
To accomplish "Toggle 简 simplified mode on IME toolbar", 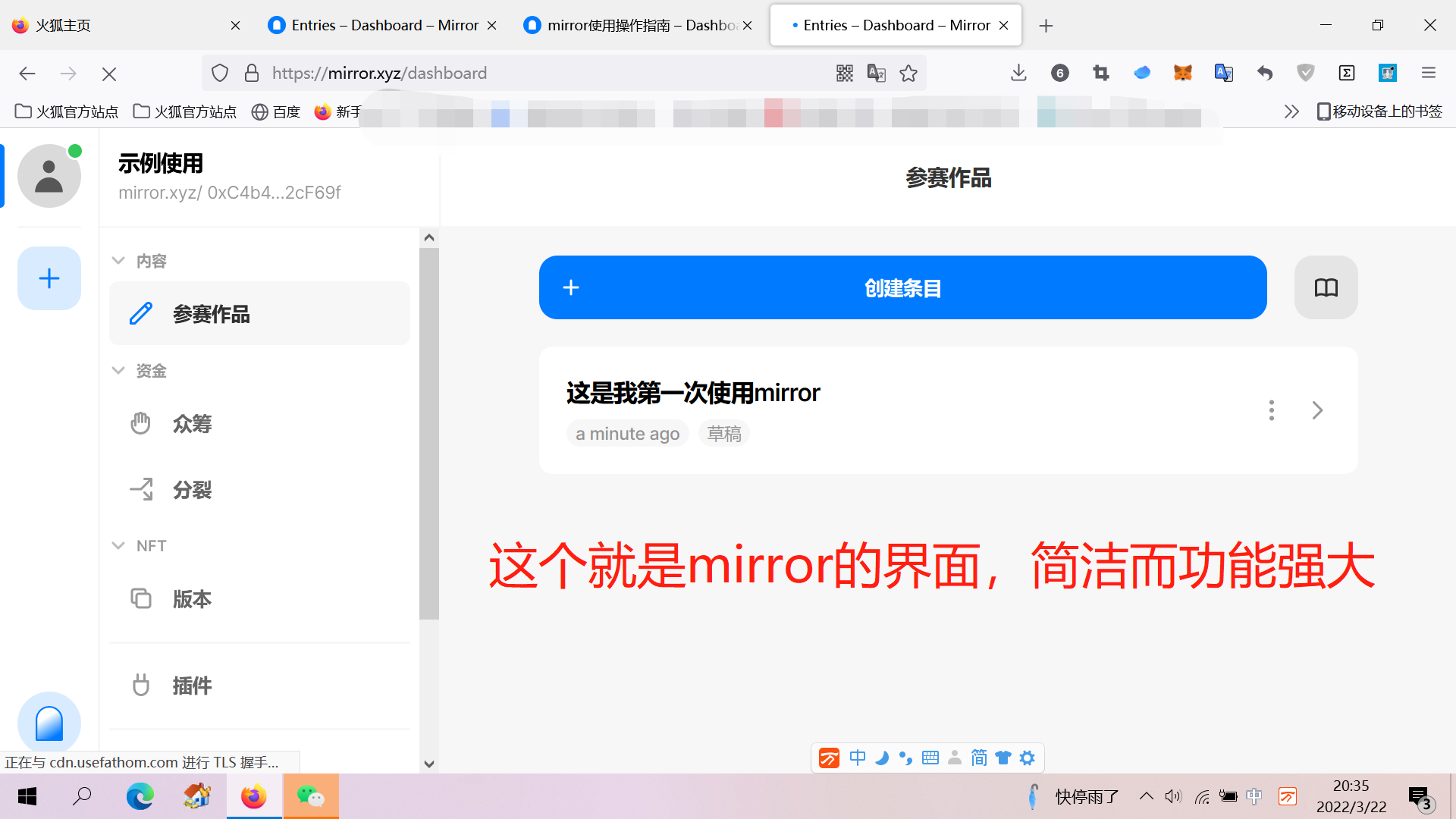I will point(979,758).
